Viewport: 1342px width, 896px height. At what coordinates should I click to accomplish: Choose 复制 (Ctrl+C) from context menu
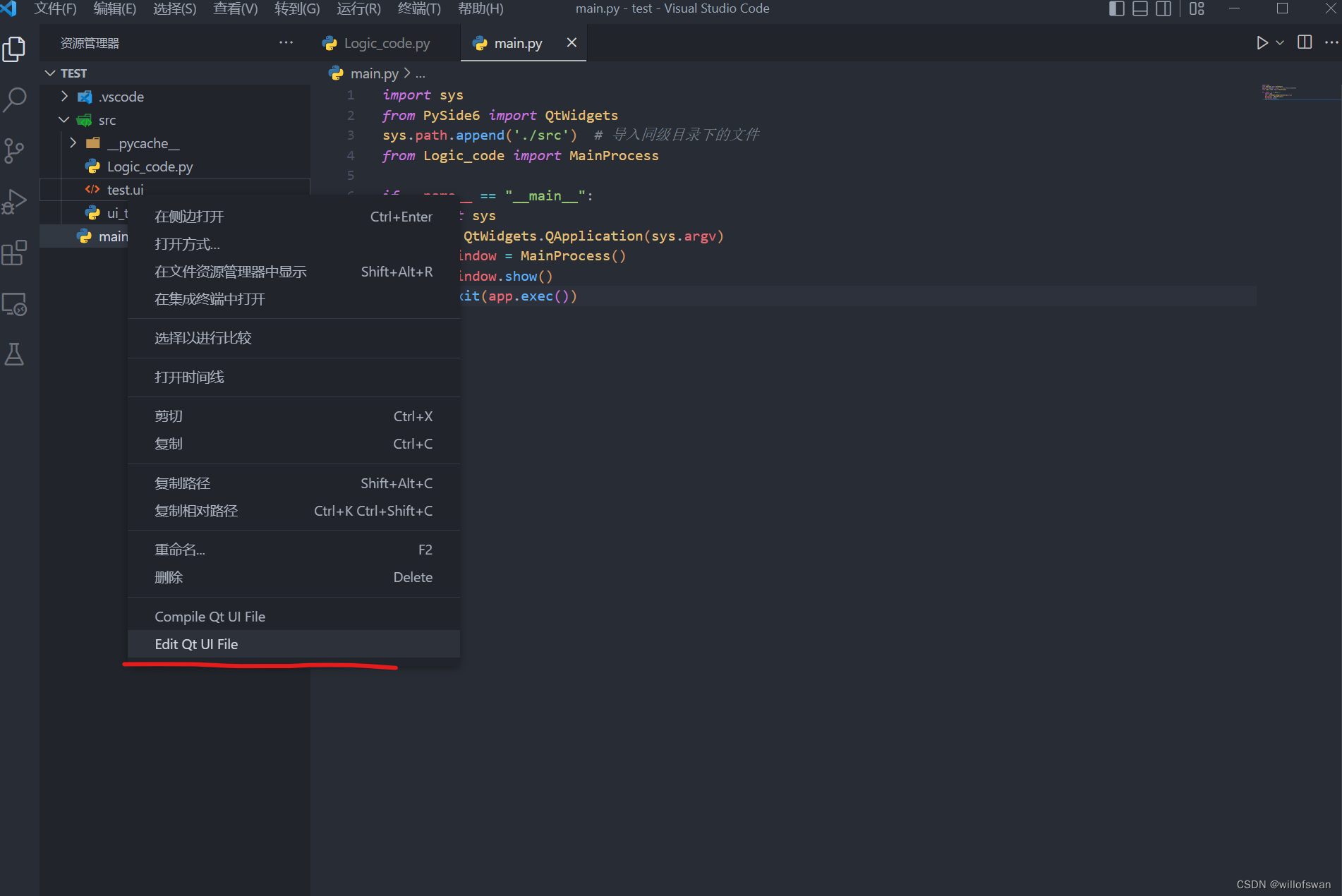[294, 444]
